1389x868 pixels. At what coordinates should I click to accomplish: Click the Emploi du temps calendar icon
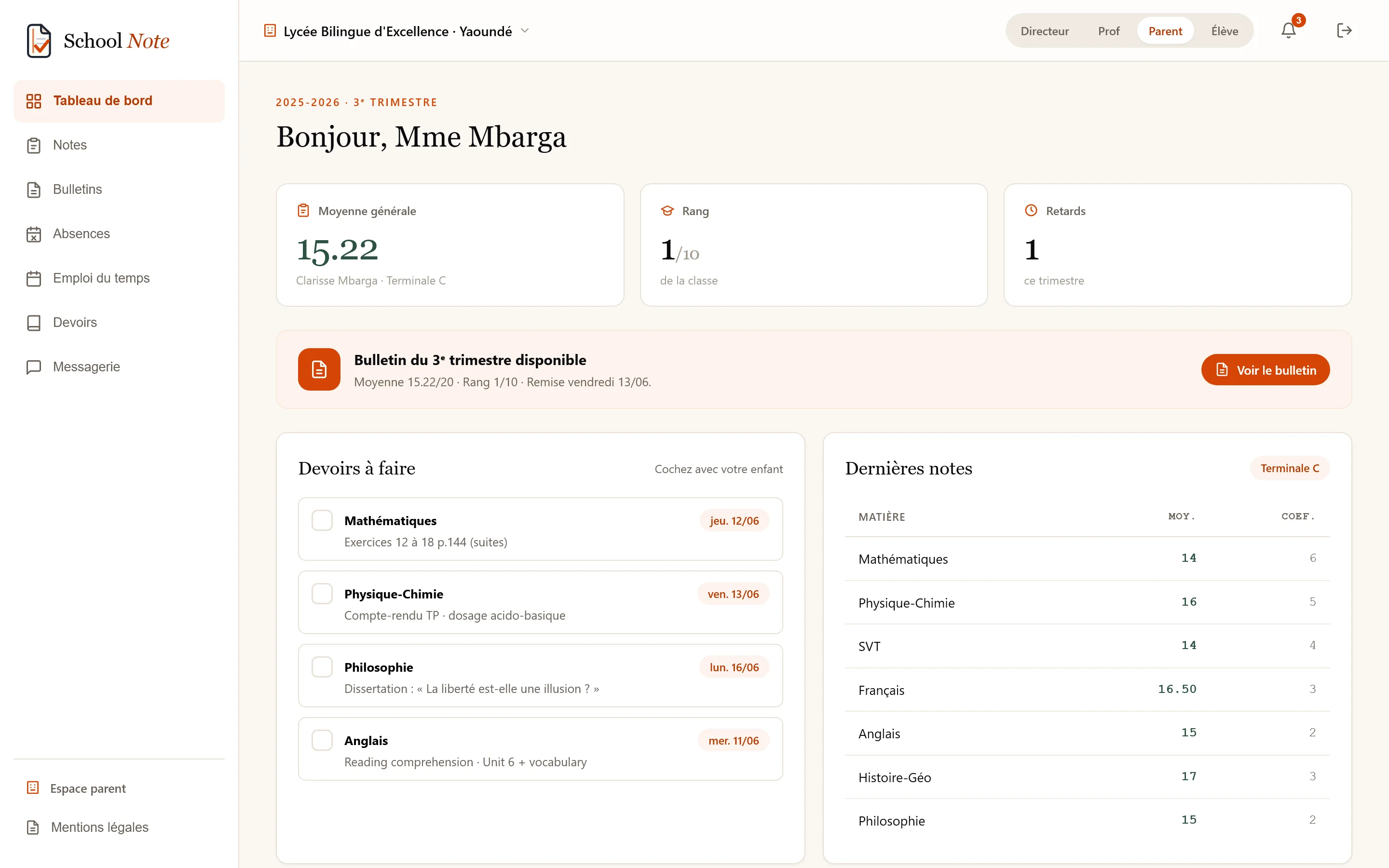tap(34, 278)
